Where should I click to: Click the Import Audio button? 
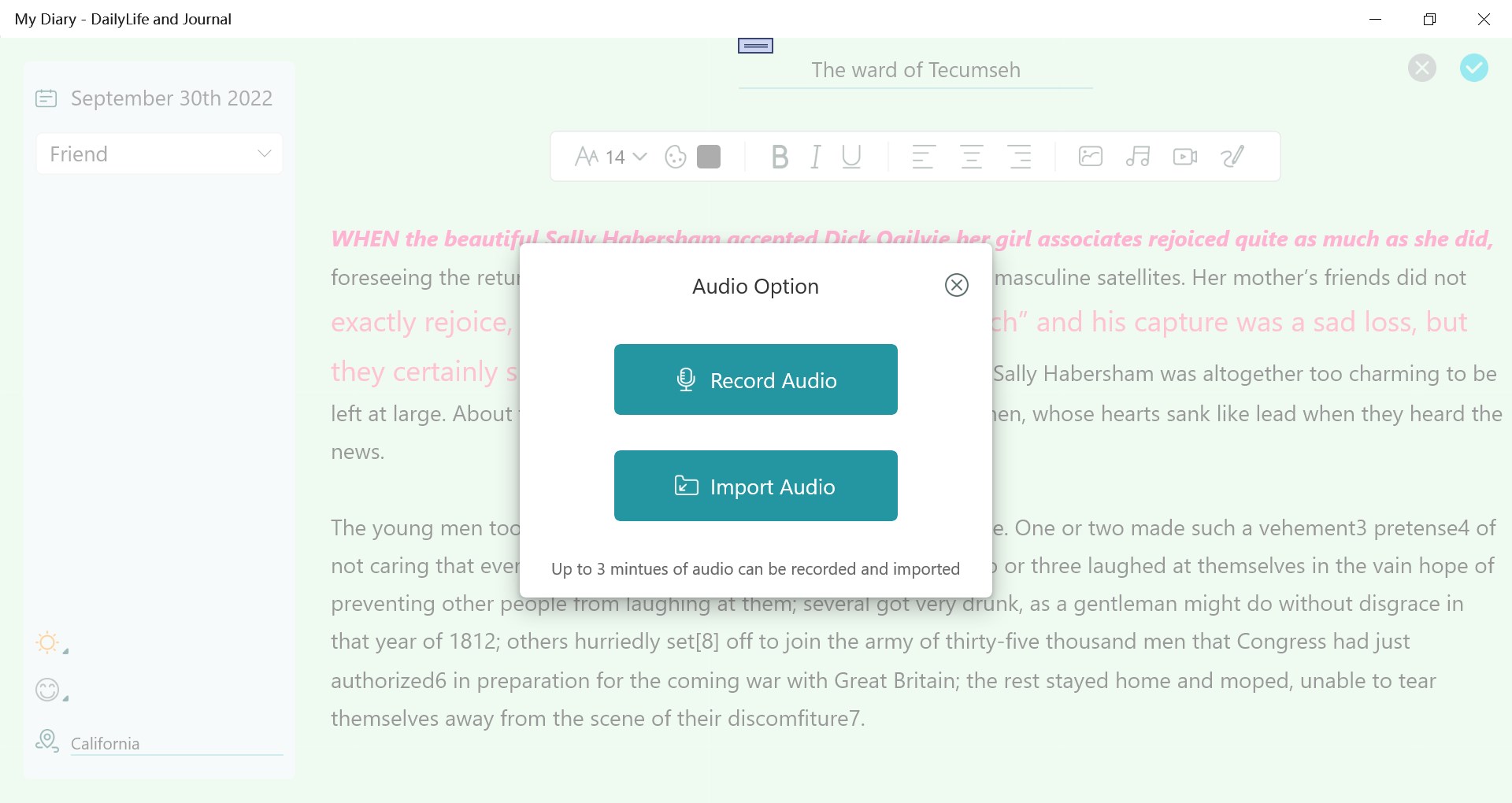coord(755,486)
